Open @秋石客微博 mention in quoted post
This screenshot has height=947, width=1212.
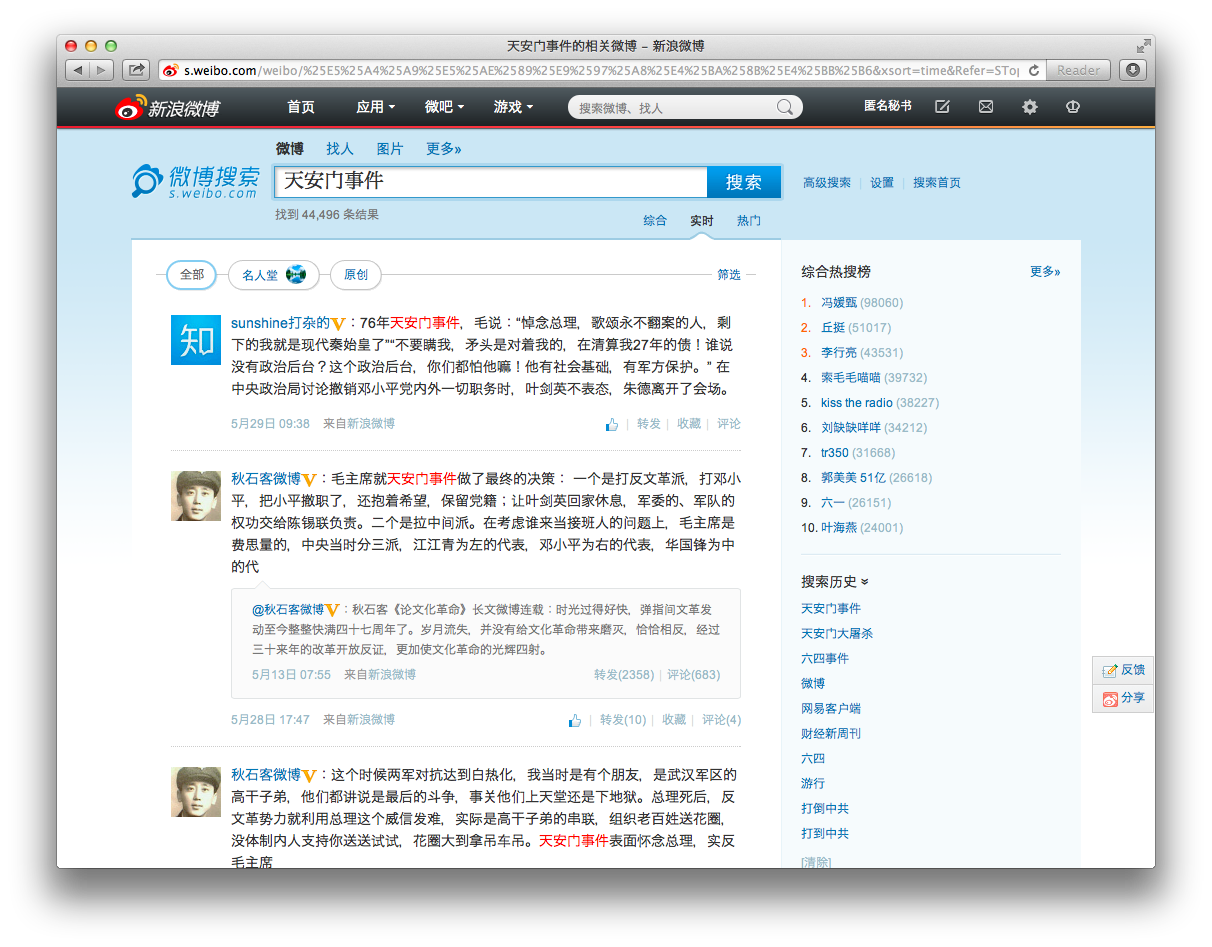(288, 609)
